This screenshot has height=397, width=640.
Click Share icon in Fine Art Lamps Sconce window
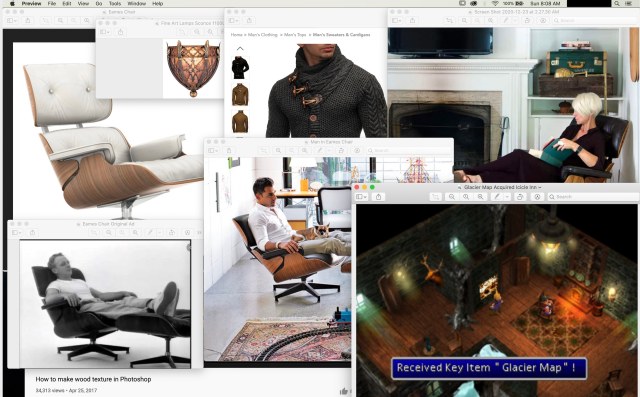(x=120, y=32)
